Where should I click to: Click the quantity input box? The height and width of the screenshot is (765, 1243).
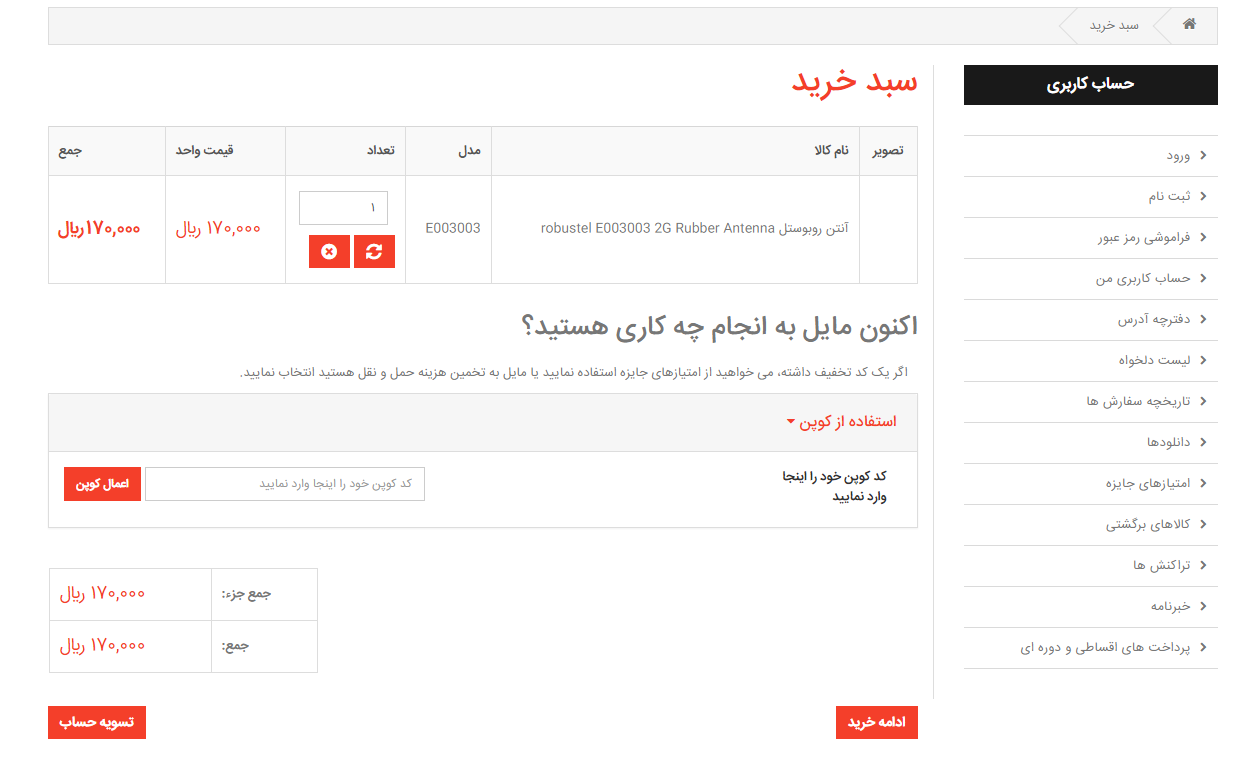click(x=343, y=208)
